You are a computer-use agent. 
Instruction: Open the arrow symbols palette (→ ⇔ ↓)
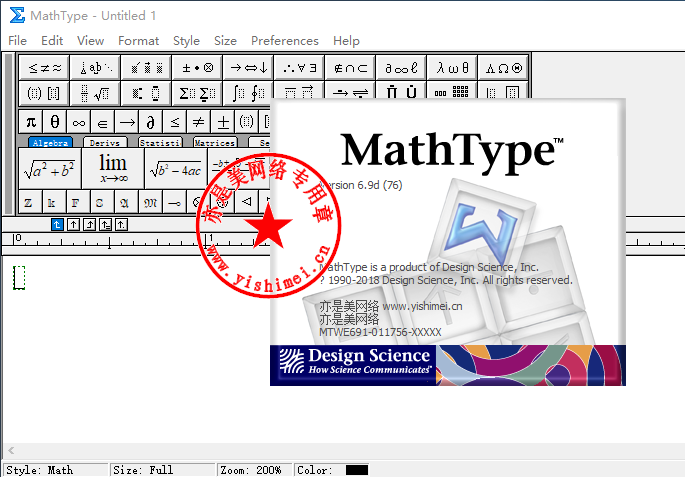click(x=248, y=68)
